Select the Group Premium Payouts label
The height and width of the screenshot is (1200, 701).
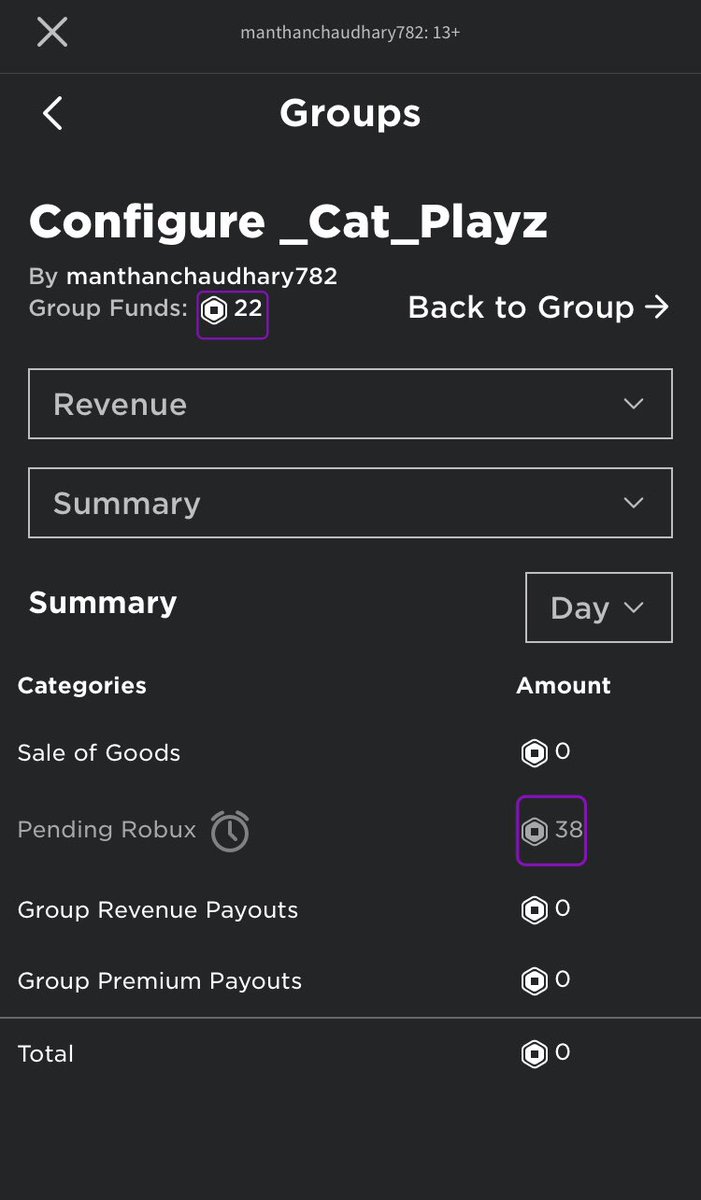160,981
